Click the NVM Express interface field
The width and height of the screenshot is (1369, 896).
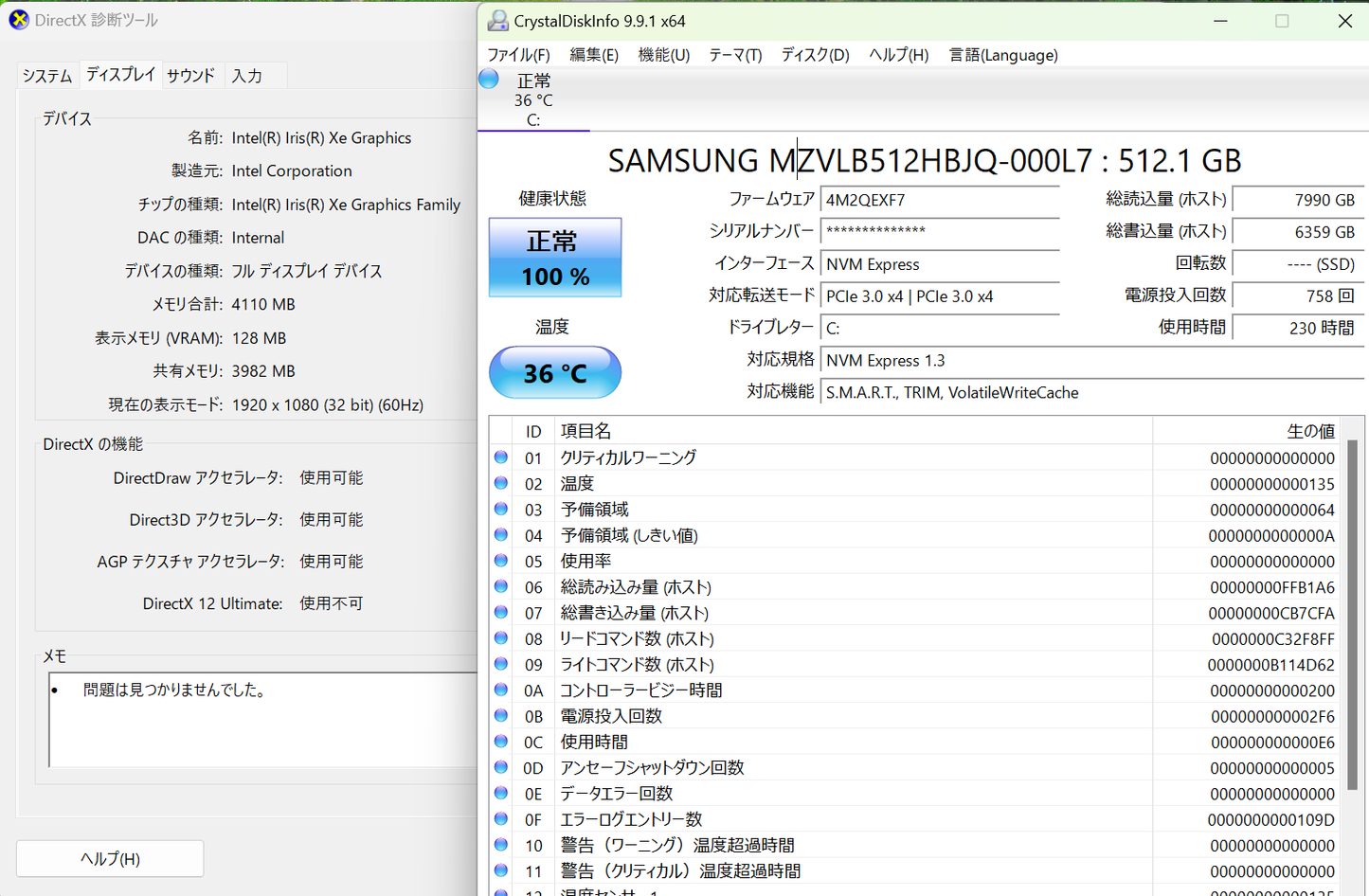(940, 264)
